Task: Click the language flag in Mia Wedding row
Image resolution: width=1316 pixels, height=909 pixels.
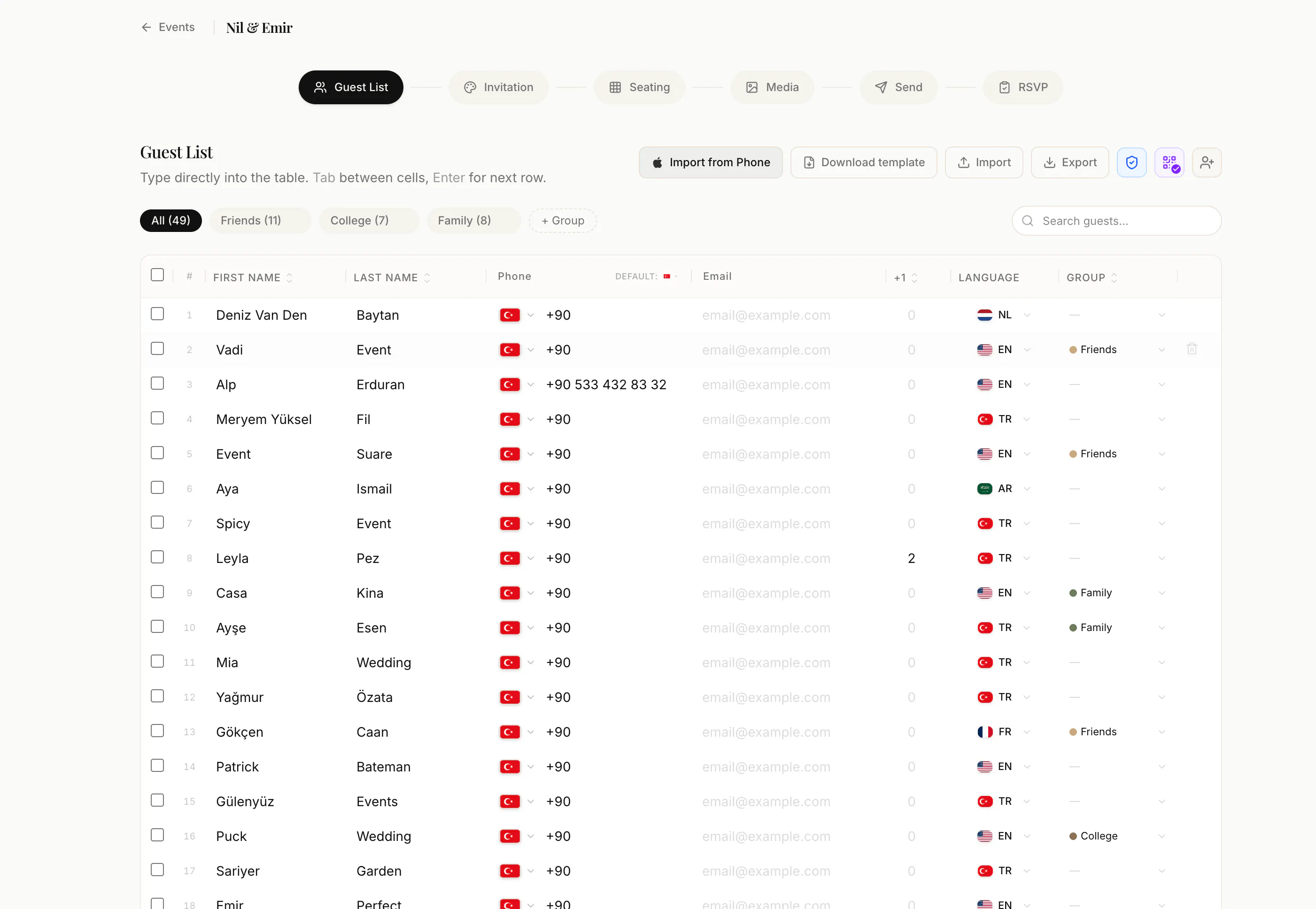Action: coord(984,662)
